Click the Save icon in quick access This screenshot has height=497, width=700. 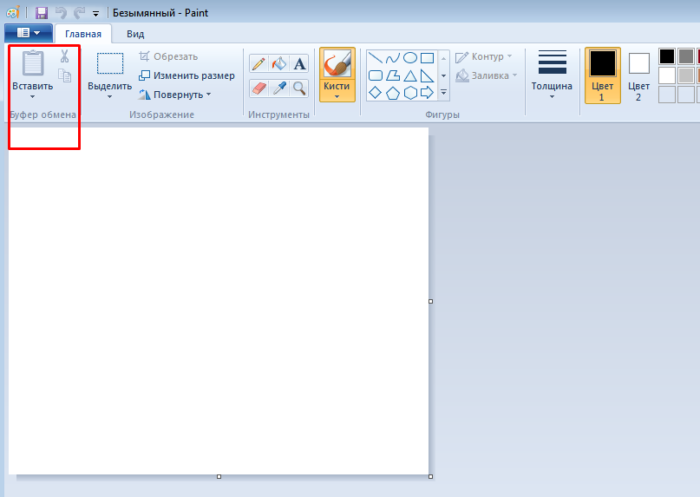[42, 13]
